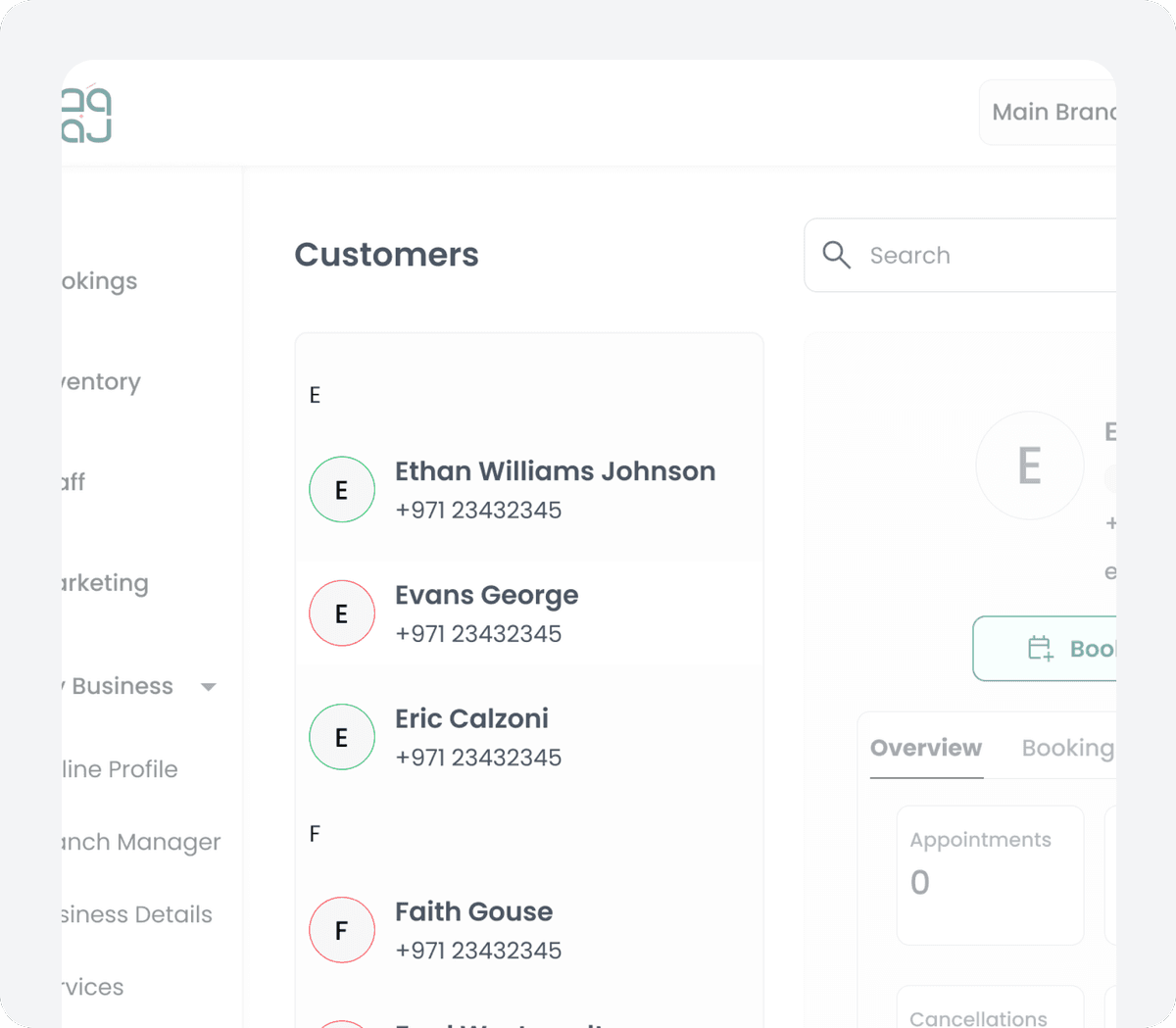
Task: Click the app logo in the header
Action: [x=87, y=115]
